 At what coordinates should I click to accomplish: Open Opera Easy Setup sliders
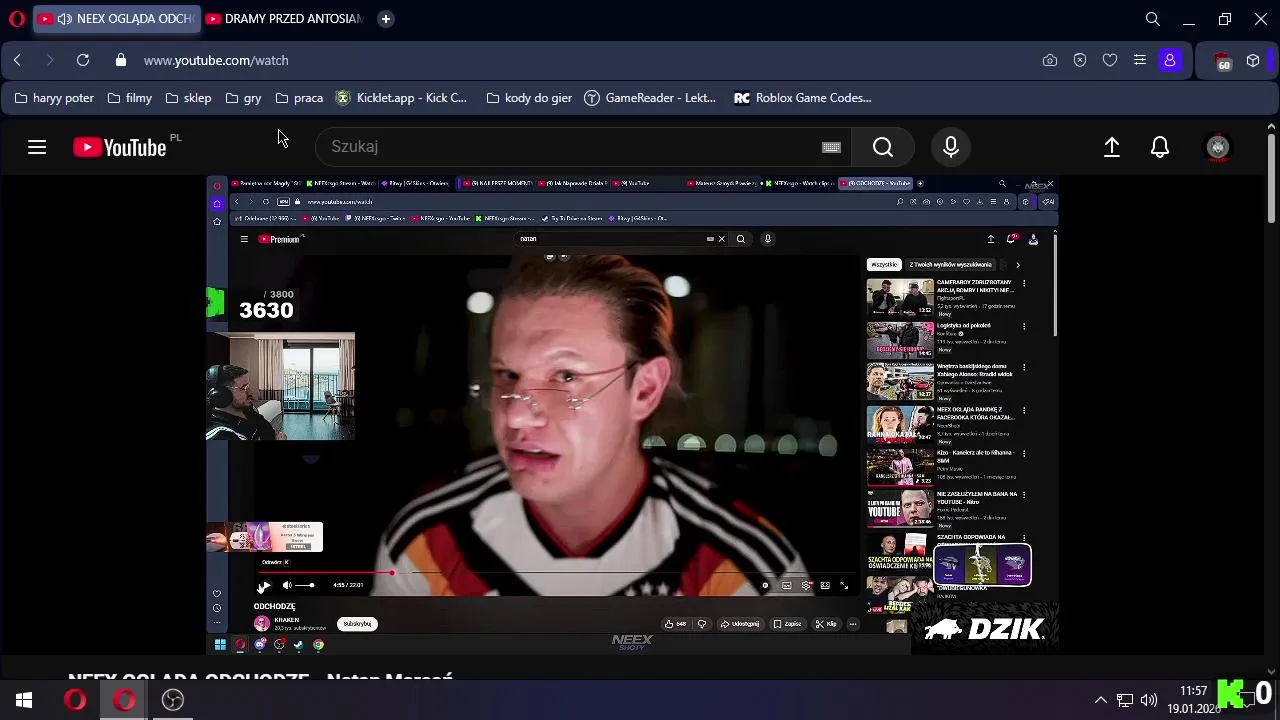1139,60
